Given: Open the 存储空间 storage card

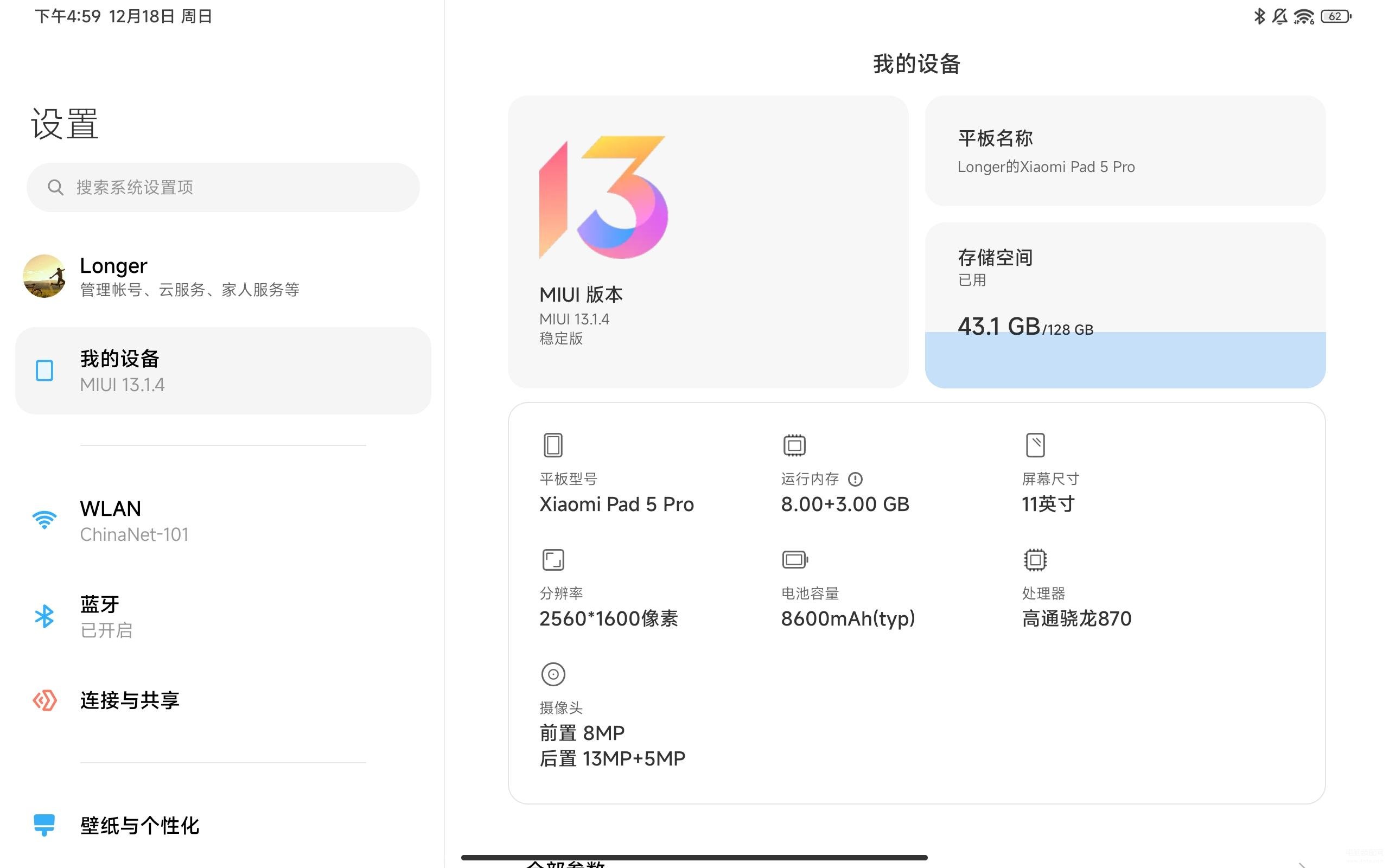Looking at the screenshot, I should tap(1124, 305).
